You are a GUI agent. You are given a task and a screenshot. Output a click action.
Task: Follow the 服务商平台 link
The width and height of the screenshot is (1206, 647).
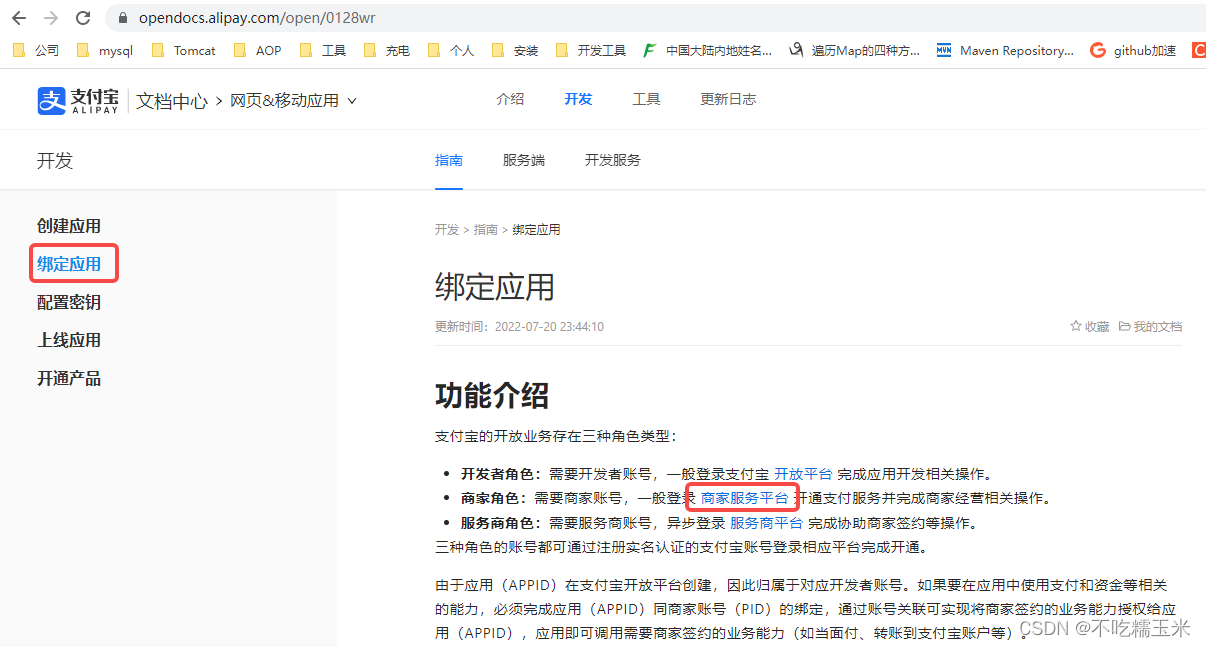[x=766, y=522]
